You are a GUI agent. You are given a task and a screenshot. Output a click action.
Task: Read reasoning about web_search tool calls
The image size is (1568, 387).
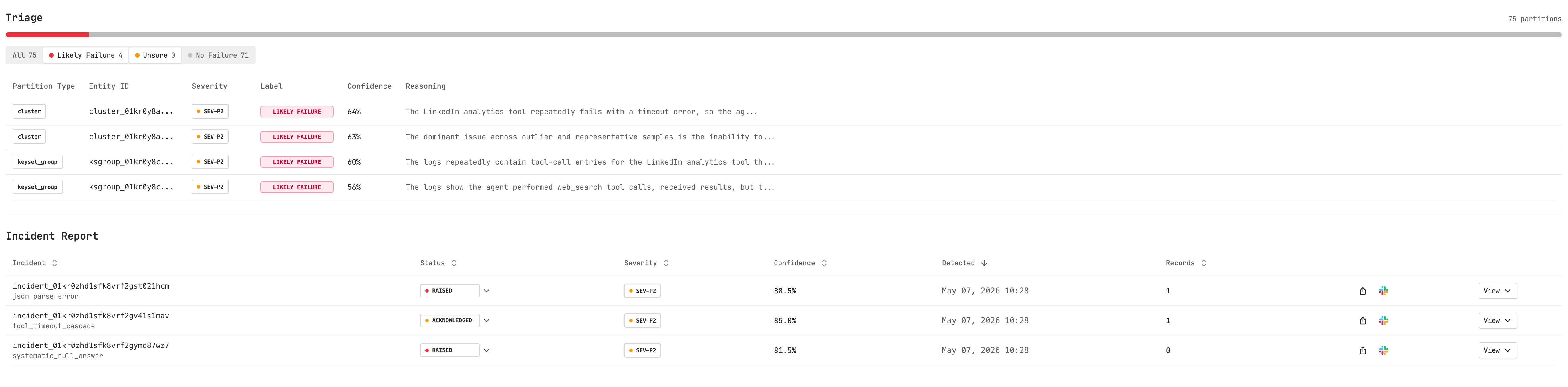(x=590, y=187)
